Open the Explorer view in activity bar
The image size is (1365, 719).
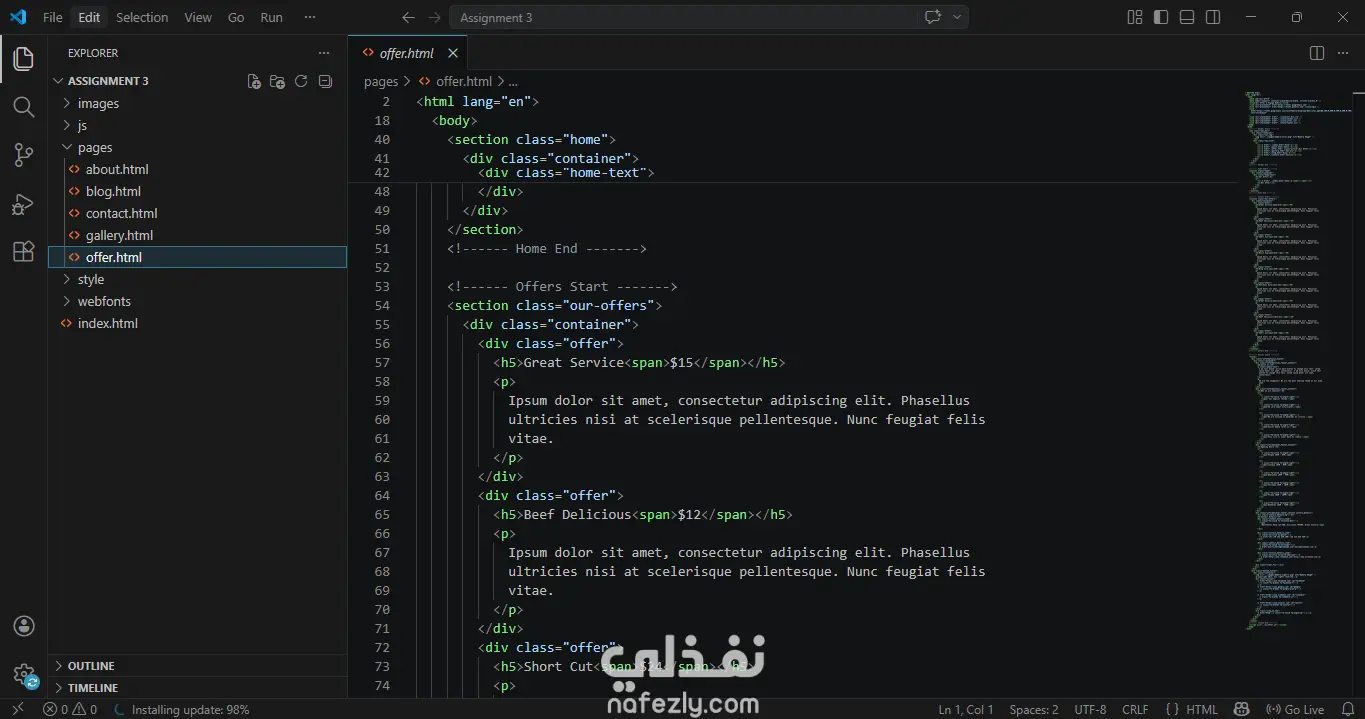click(x=23, y=59)
